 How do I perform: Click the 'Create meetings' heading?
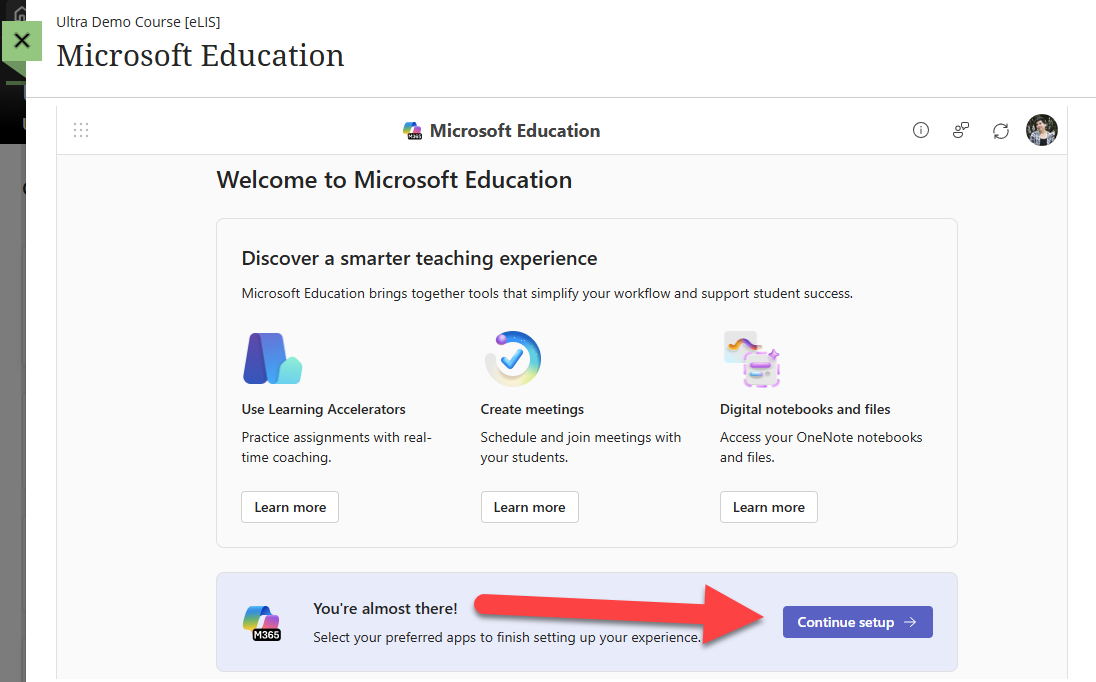point(532,409)
